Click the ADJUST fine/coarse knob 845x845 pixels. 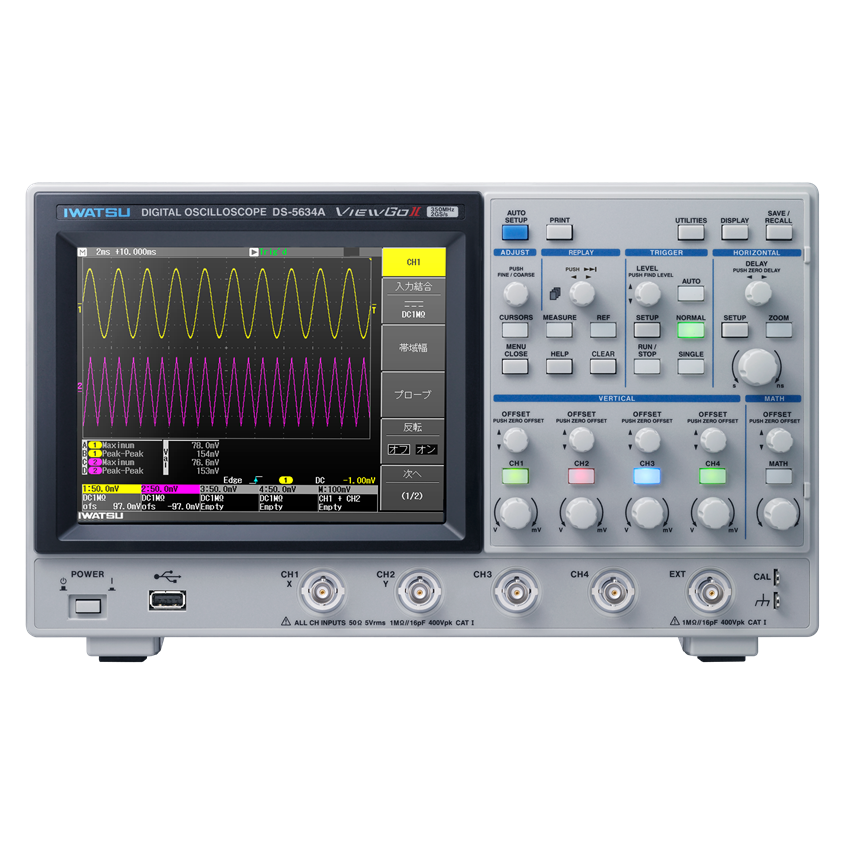(516, 294)
